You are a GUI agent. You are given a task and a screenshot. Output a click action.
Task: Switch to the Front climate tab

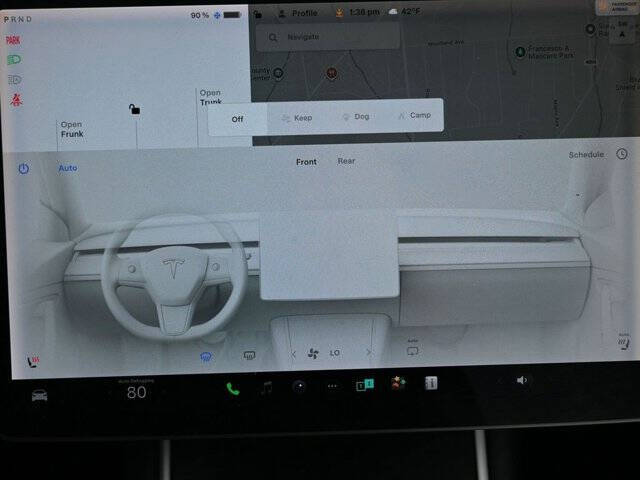point(306,162)
